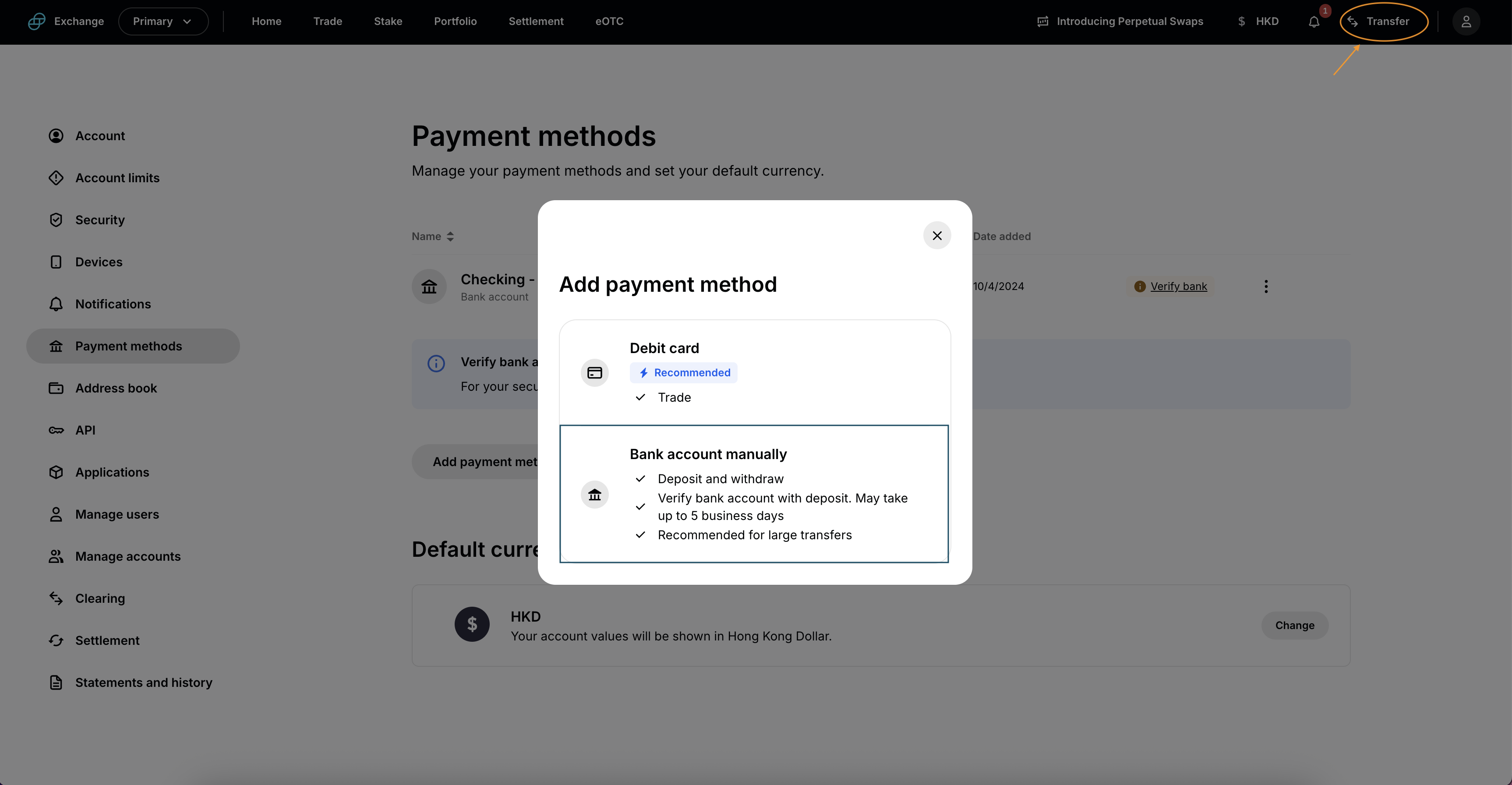
Task: Click the Debit card icon
Action: [594, 373]
